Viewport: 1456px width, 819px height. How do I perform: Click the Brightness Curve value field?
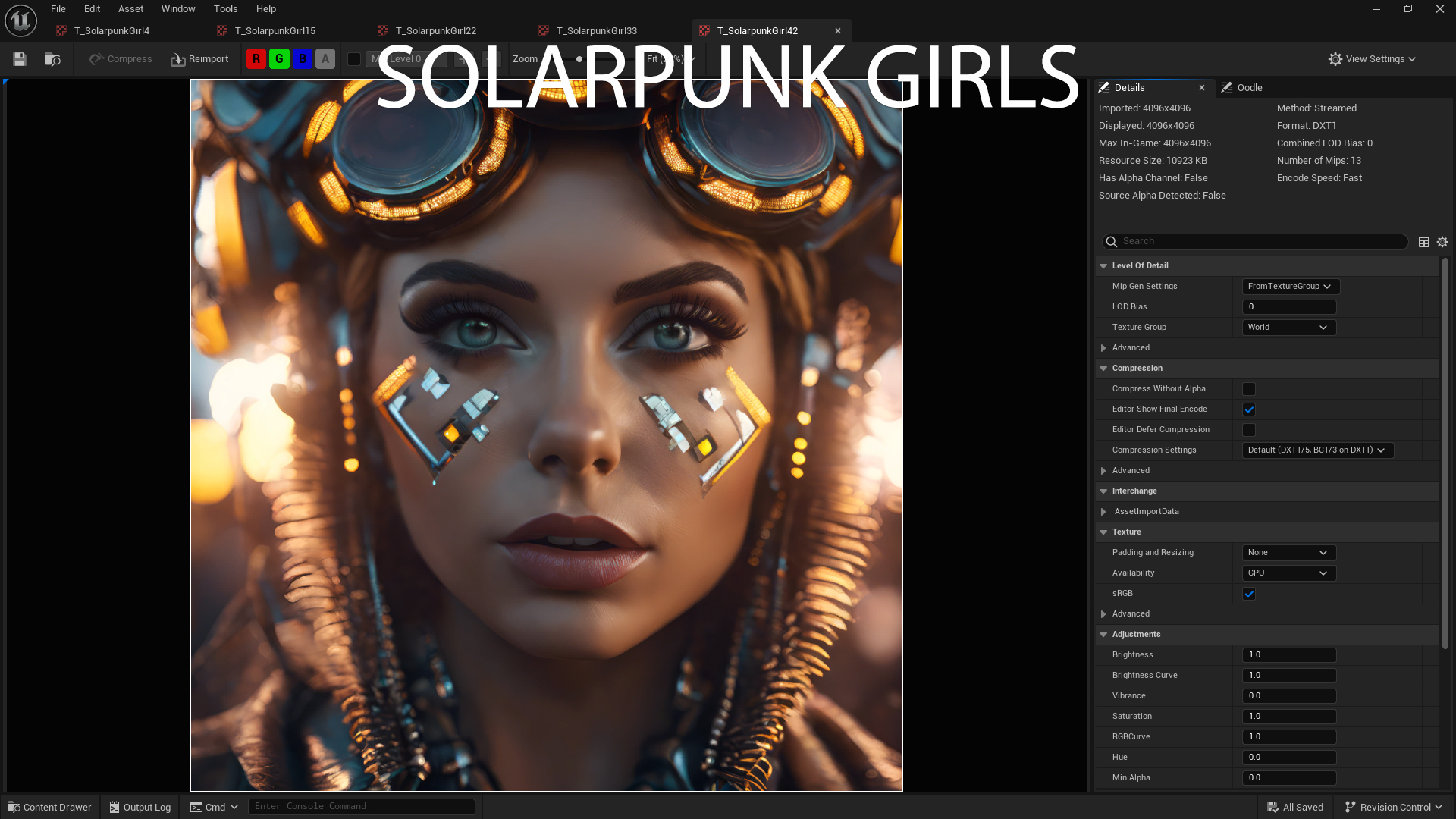tap(1289, 676)
